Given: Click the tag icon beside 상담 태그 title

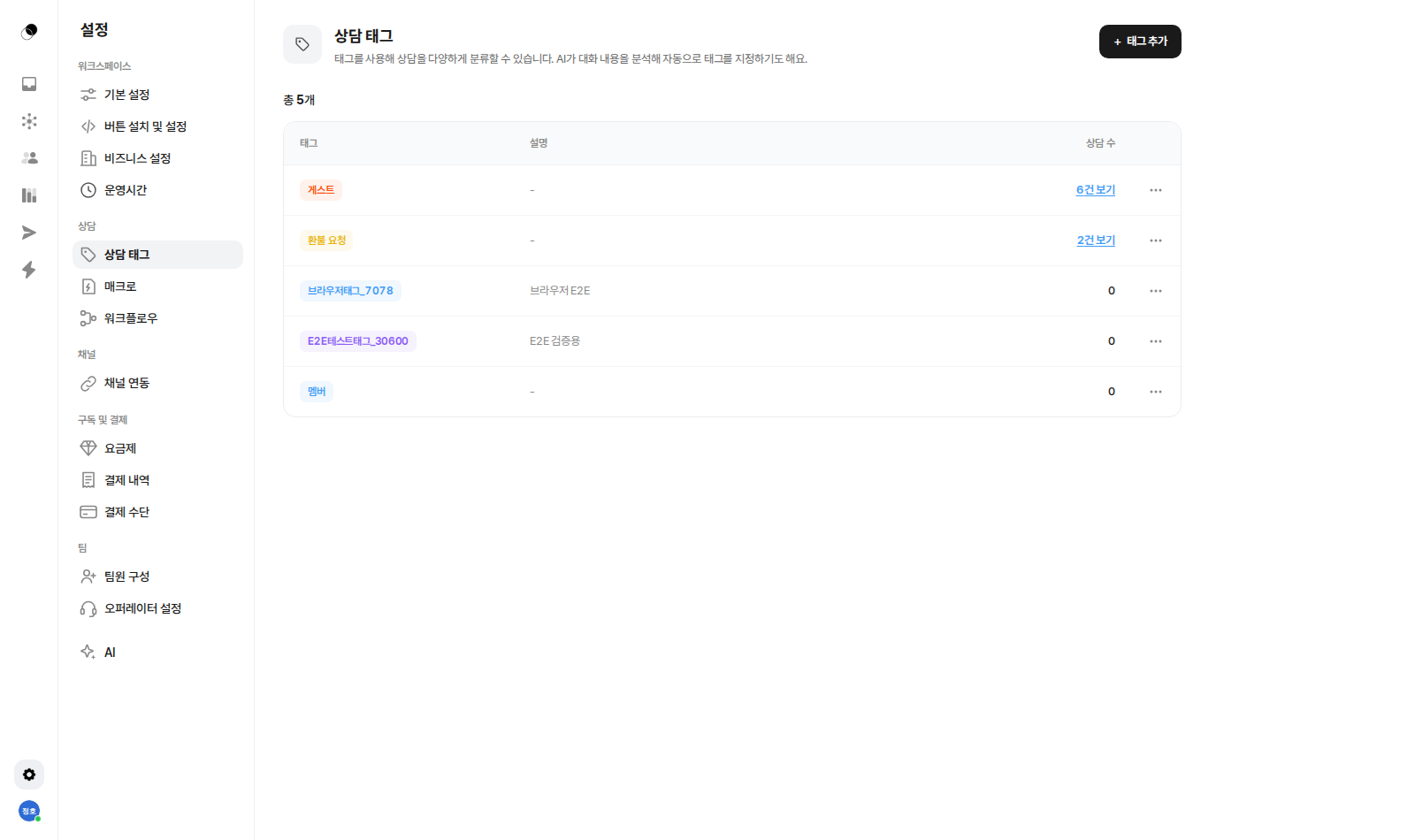Looking at the screenshot, I should (302, 44).
